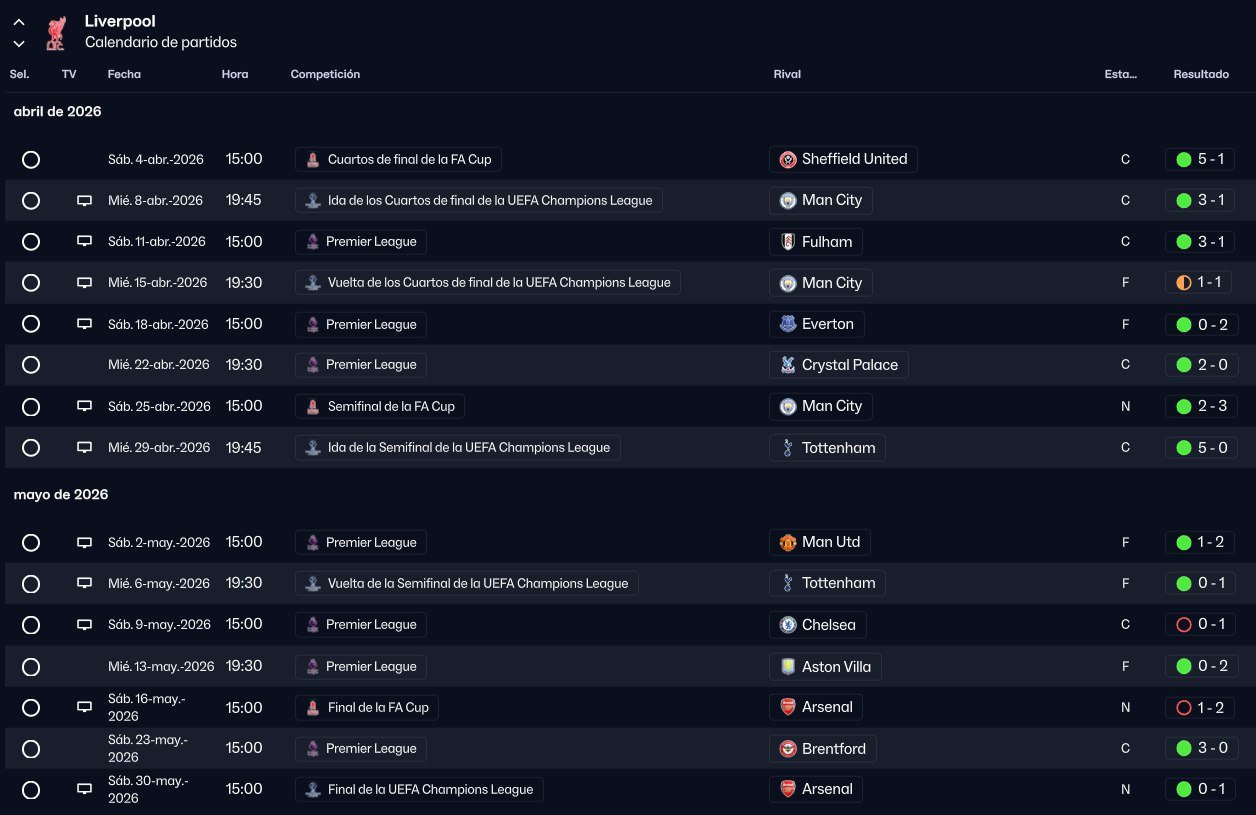Open the 5 - 0 result against Tottenham

[1201, 448]
